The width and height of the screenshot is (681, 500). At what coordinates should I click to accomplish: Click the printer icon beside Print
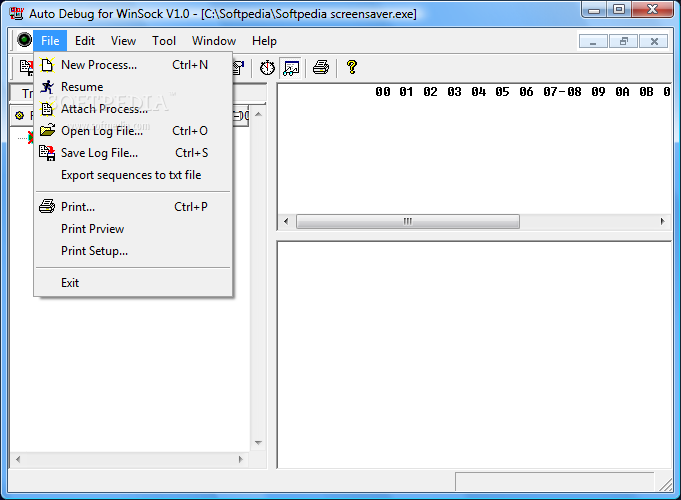click(x=47, y=206)
